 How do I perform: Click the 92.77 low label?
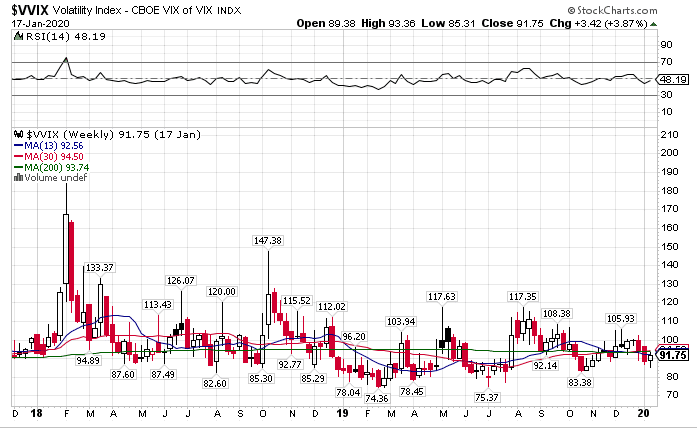coord(290,364)
